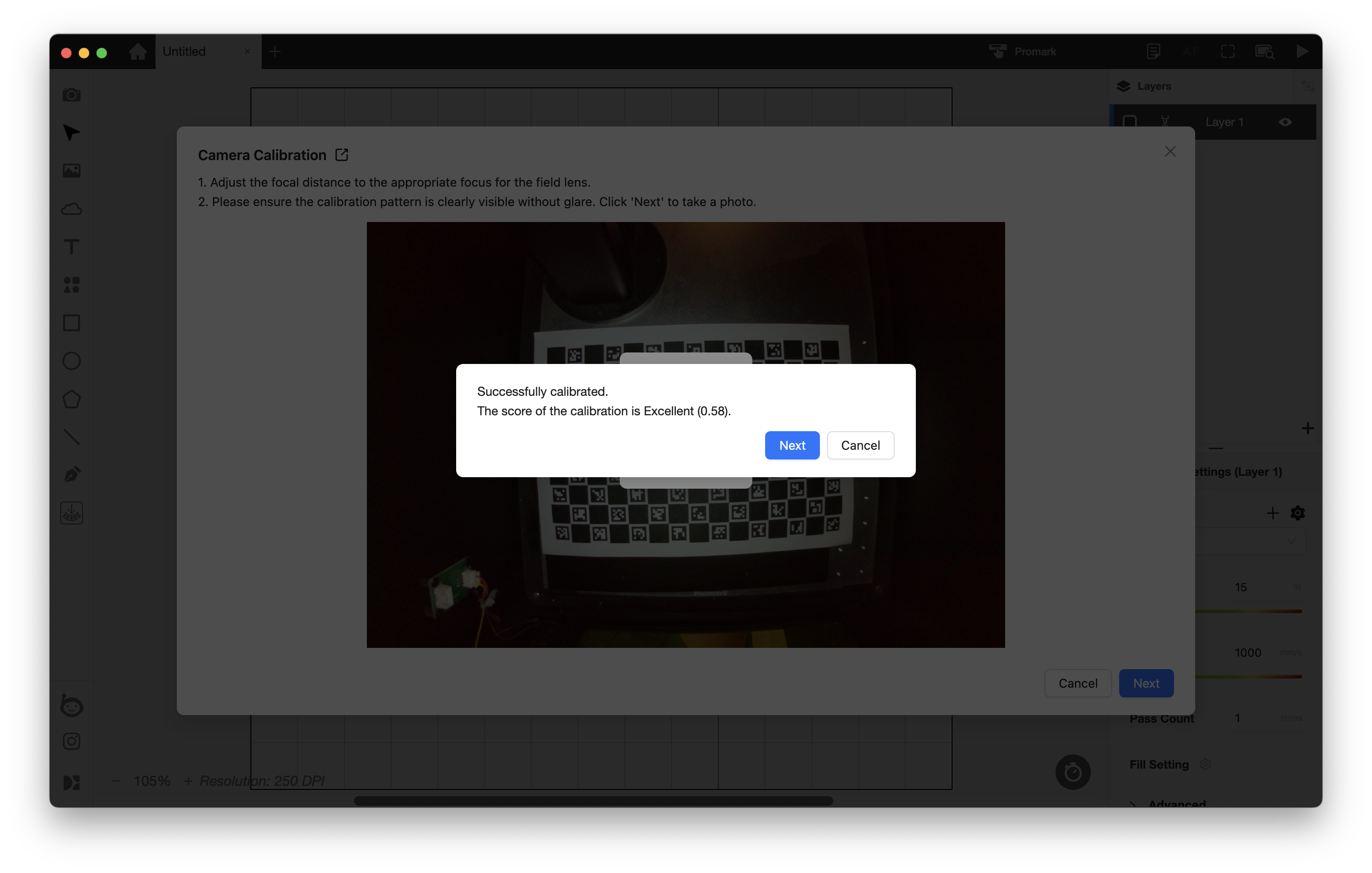Click the horizontal scrollbar at canvas bottom

click(x=593, y=800)
